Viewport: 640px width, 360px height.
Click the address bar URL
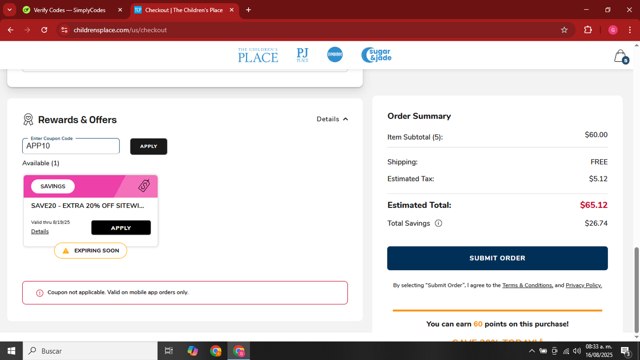pyautogui.click(x=120, y=30)
